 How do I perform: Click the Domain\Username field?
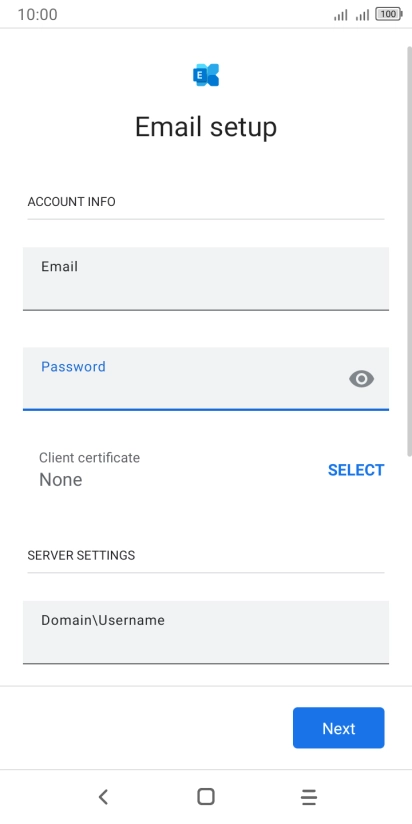206,632
